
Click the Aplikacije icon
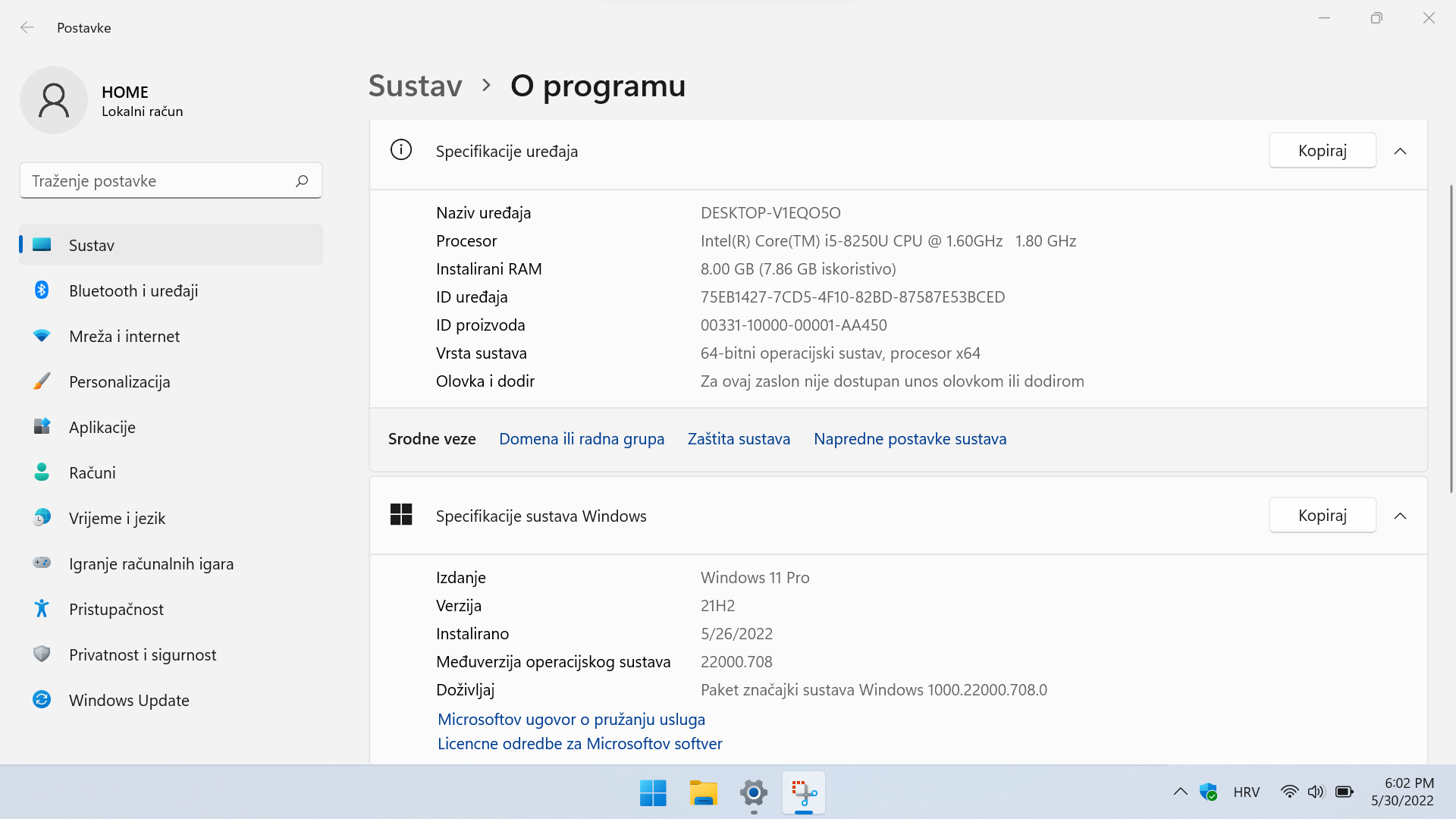[x=42, y=426]
